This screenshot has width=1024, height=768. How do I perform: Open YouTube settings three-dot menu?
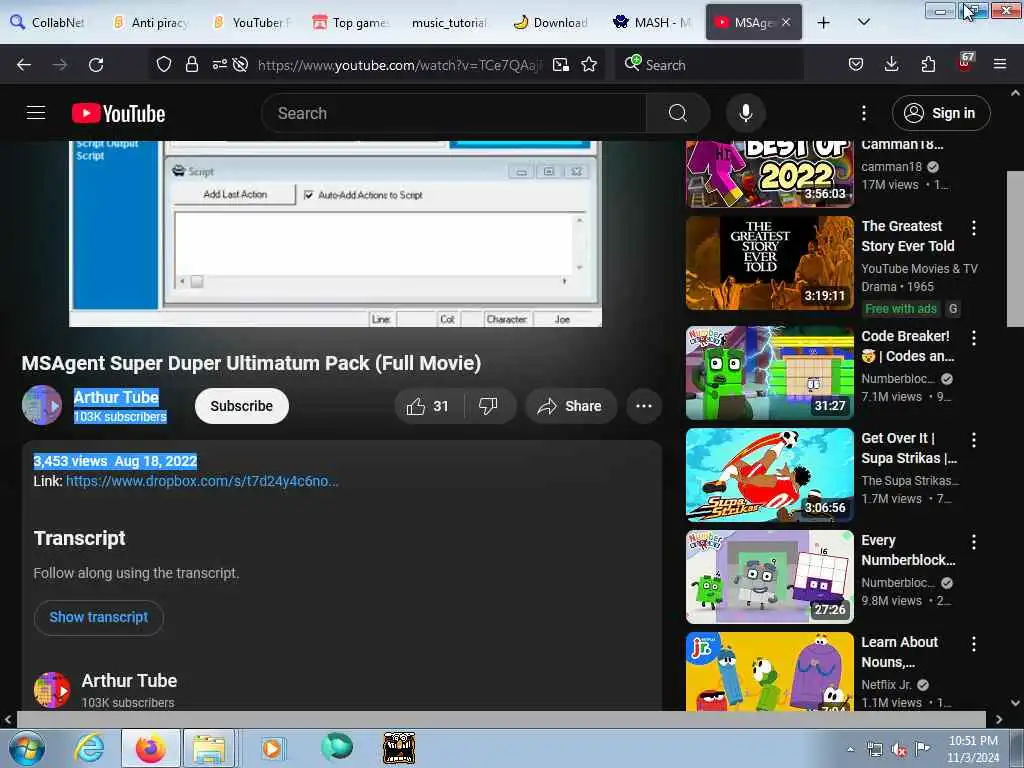pyautogui.click(x=864, y=113)
